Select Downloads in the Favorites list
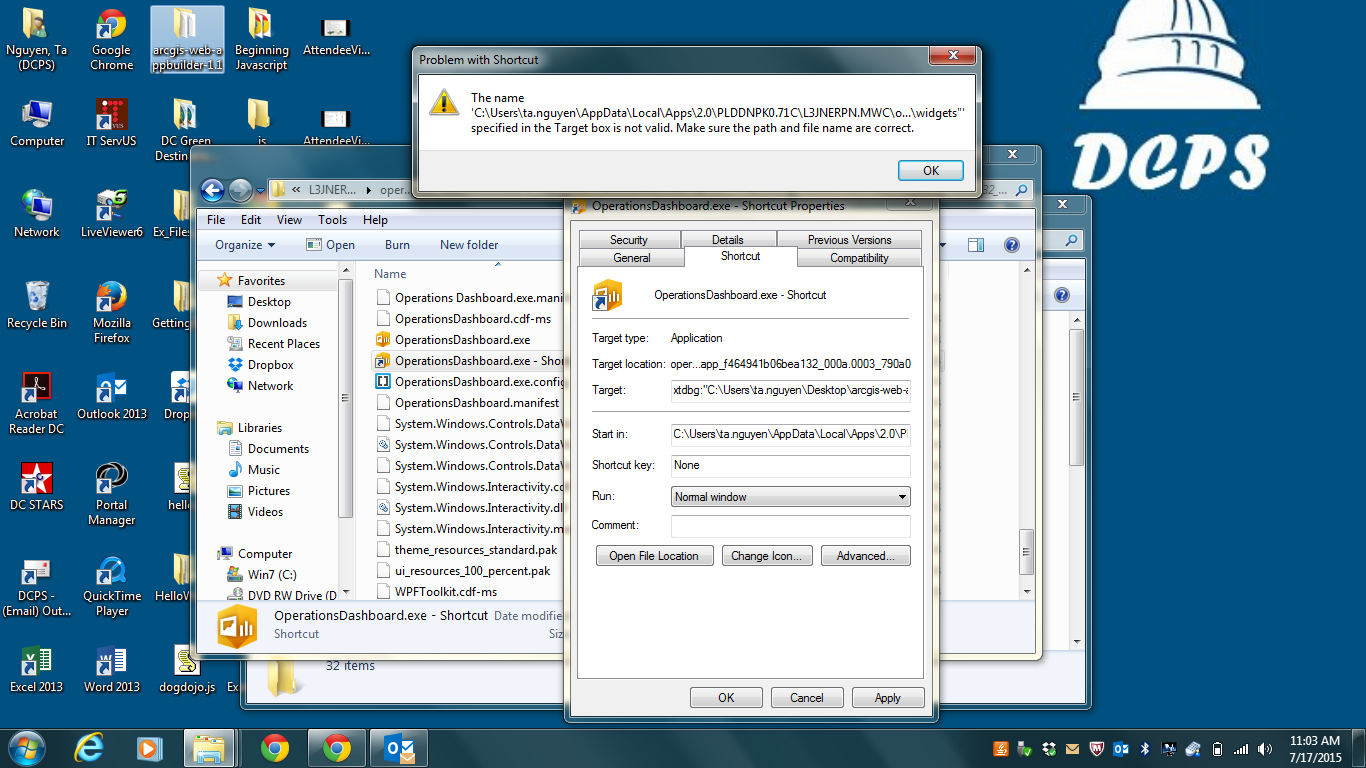 277,323
